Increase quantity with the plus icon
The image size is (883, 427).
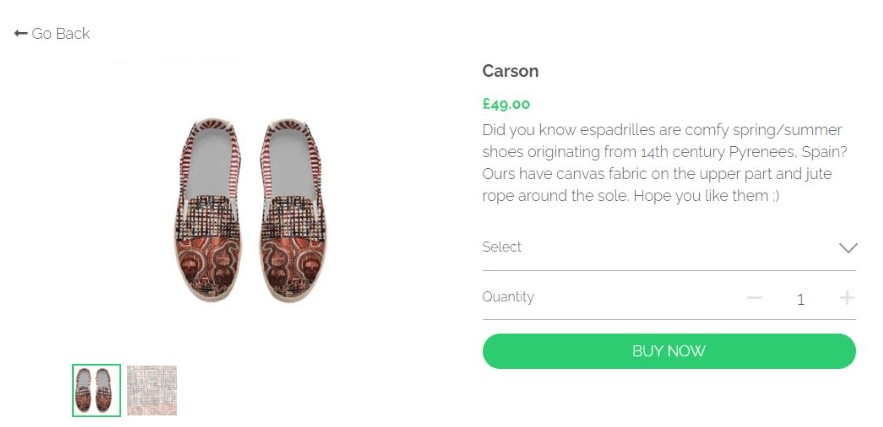[x=847, y=298]
